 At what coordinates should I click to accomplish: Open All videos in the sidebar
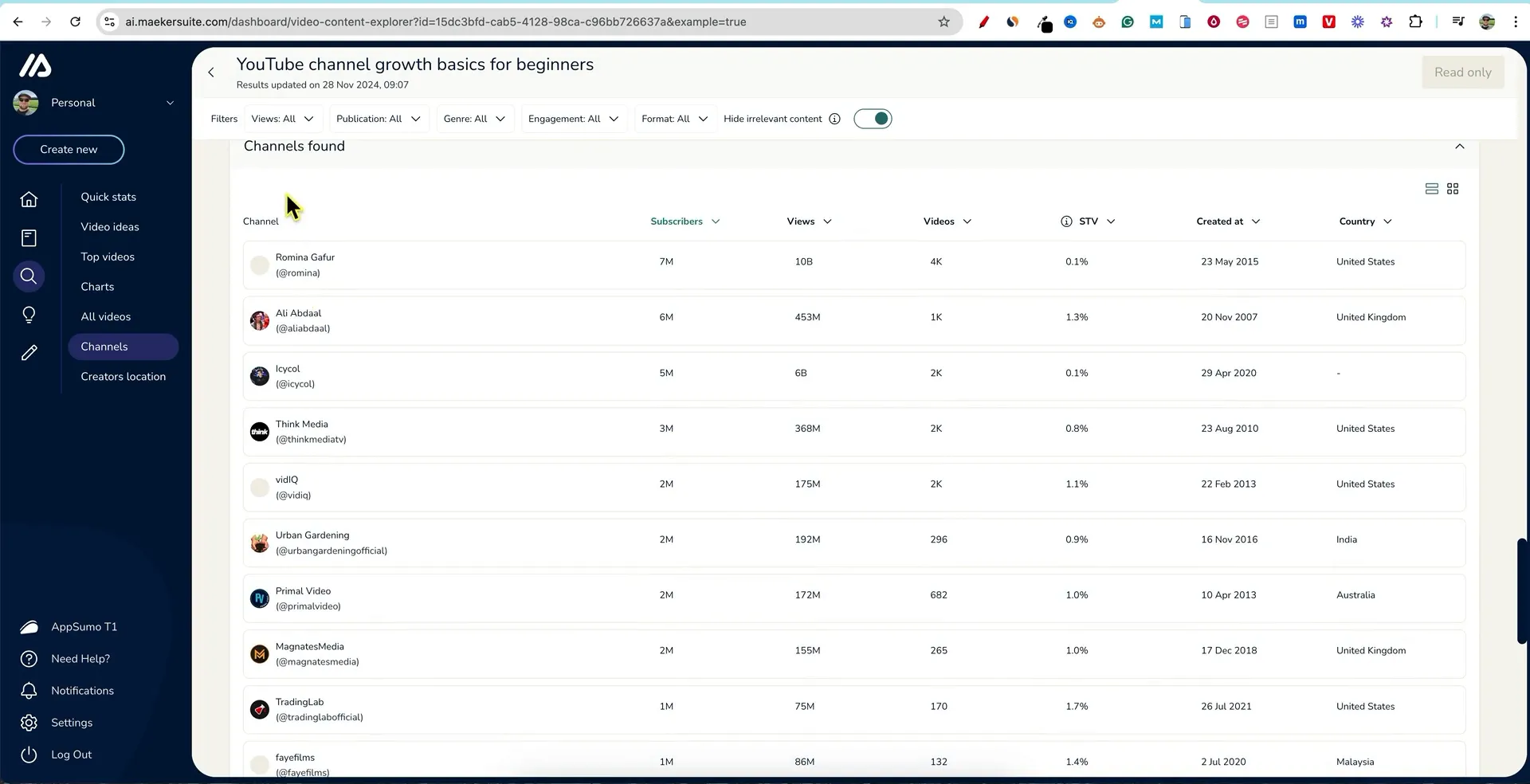coord(106,316)
